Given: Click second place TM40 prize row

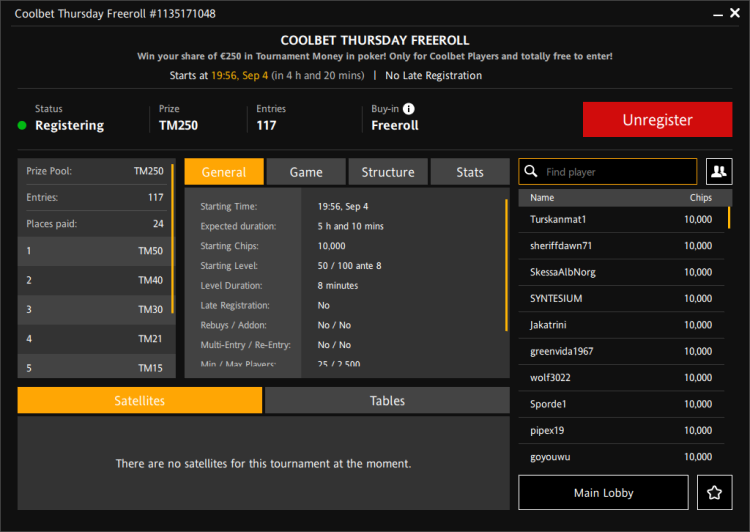Looking at the screenshot, I should 95,280.
